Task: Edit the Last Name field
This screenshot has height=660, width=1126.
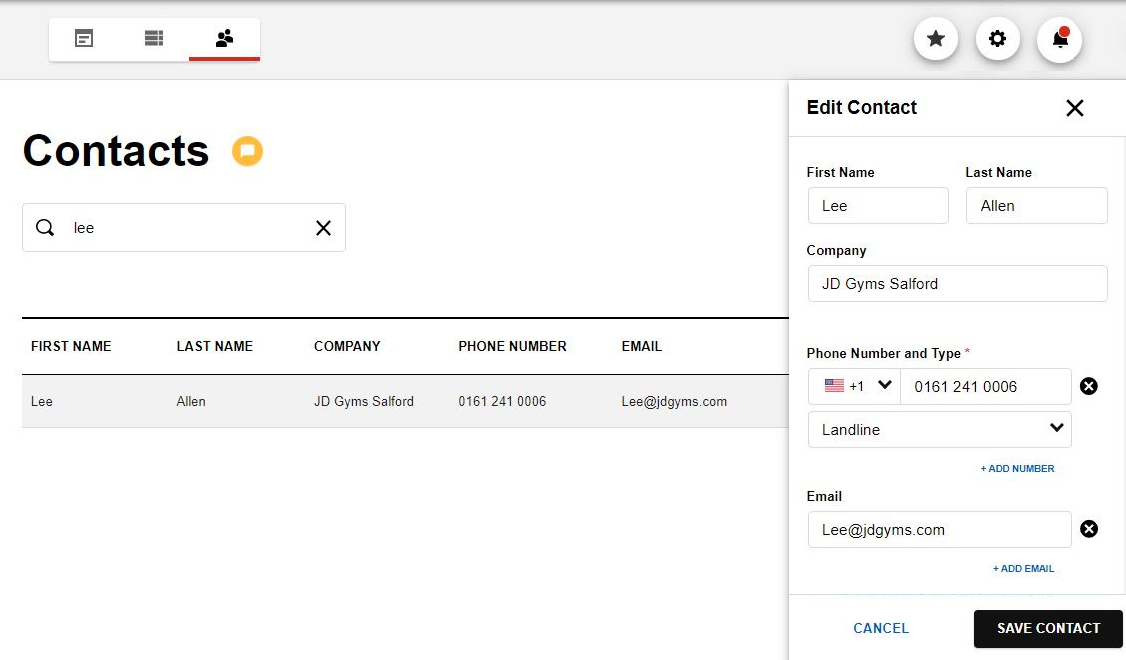Action: [x=1036, y=205]
